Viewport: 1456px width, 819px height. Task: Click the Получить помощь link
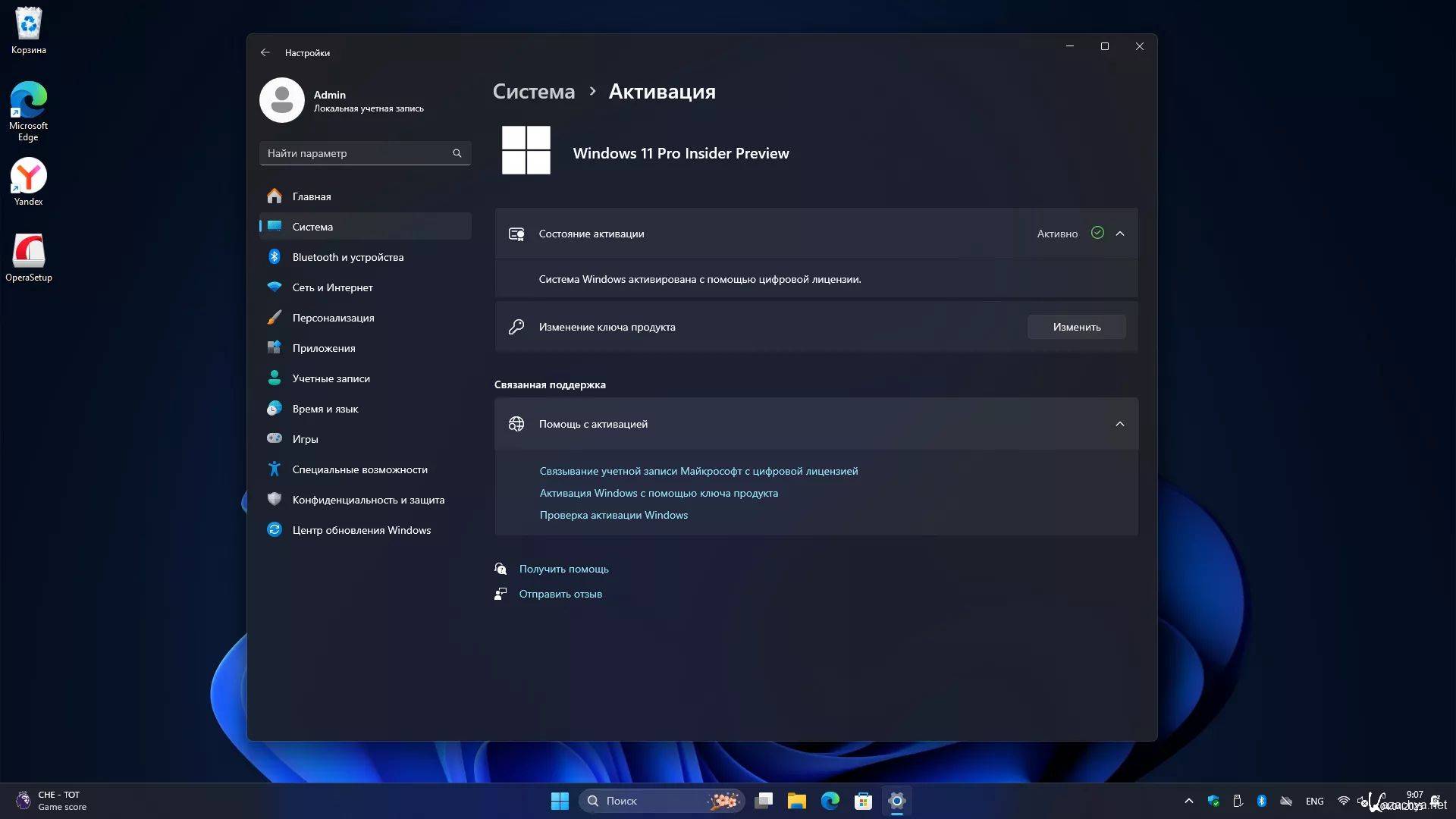coord(563,569)
